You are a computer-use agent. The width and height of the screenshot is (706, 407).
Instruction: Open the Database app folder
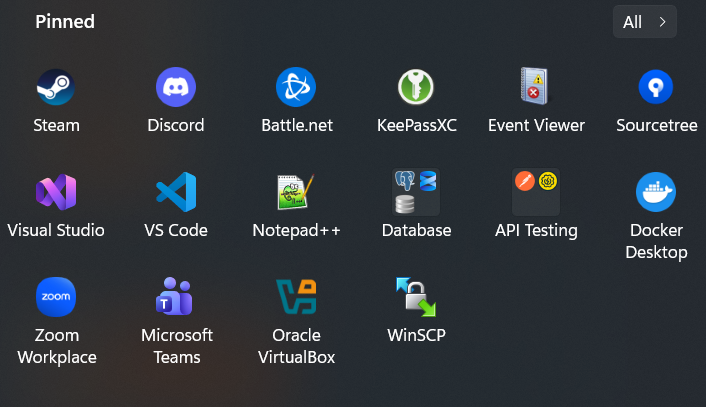click(x=416, y=192)
